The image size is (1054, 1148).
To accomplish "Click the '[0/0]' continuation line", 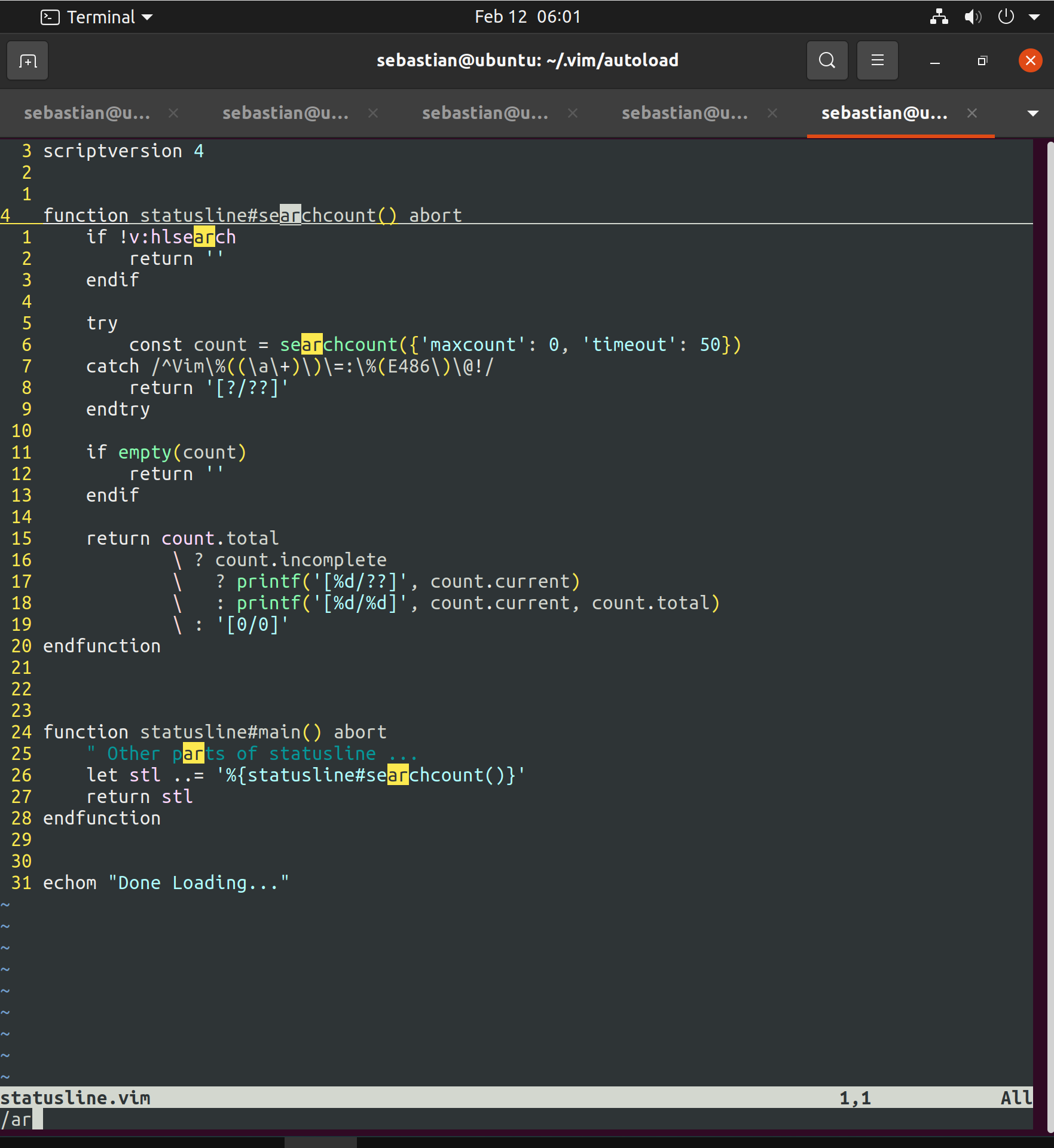I will pos(231,625).
